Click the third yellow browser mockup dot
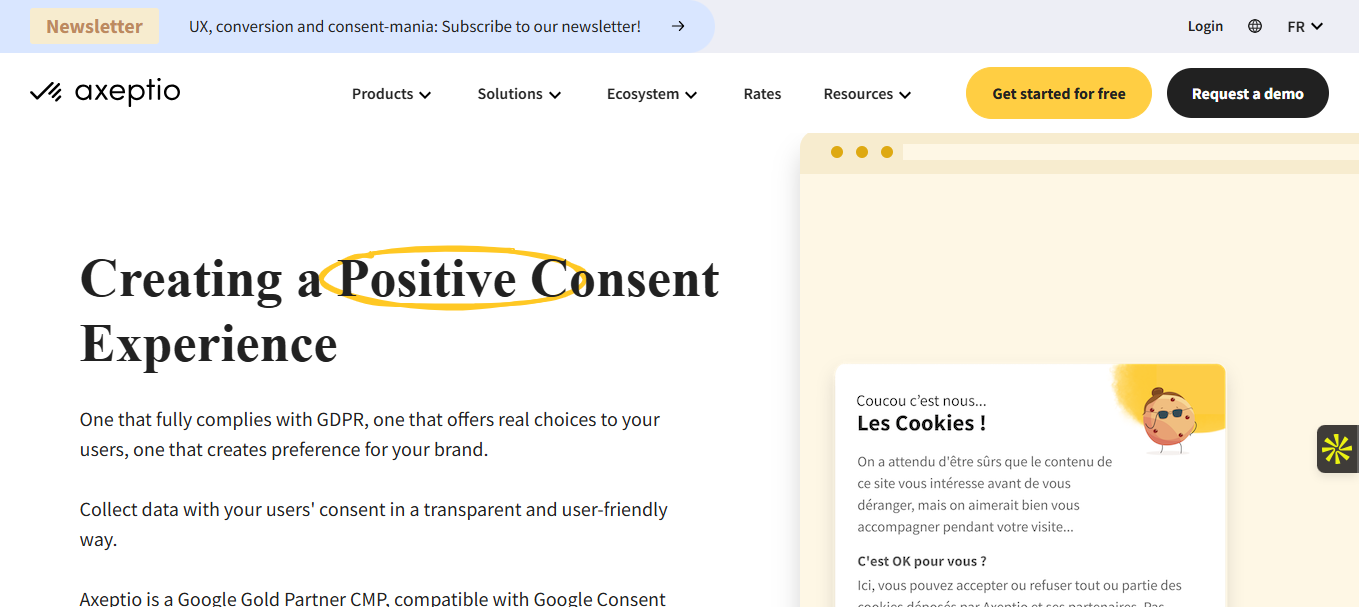1359x607 pixels. pyautogui.click(x=887, y=152)
